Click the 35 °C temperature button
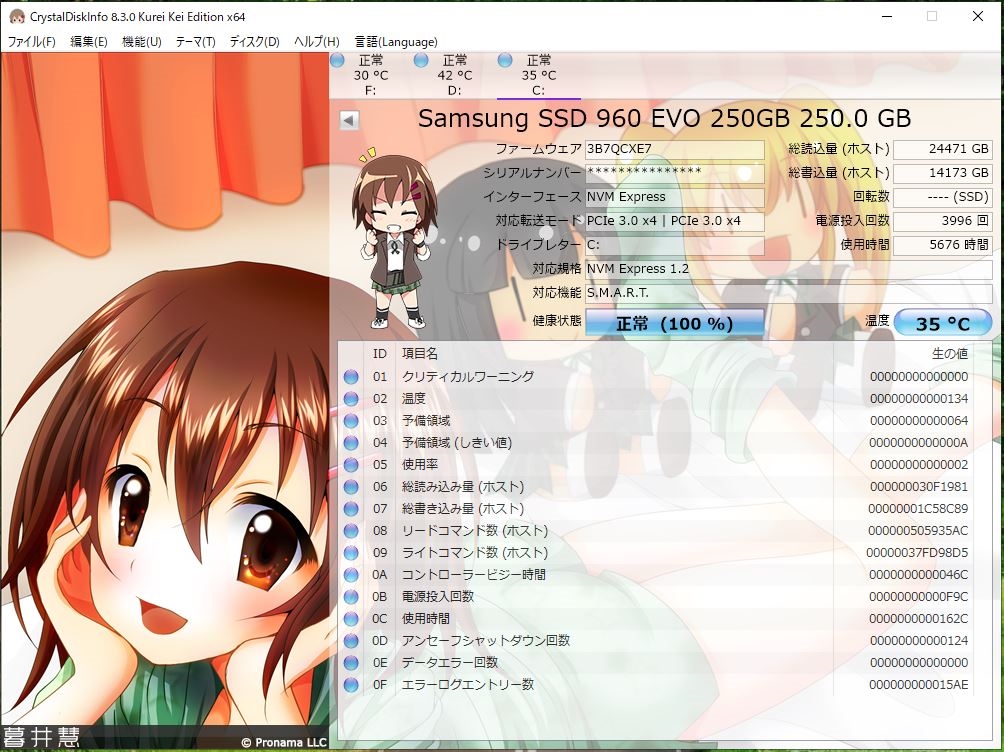Screen dimensions: 1004x752 [943, 323]
